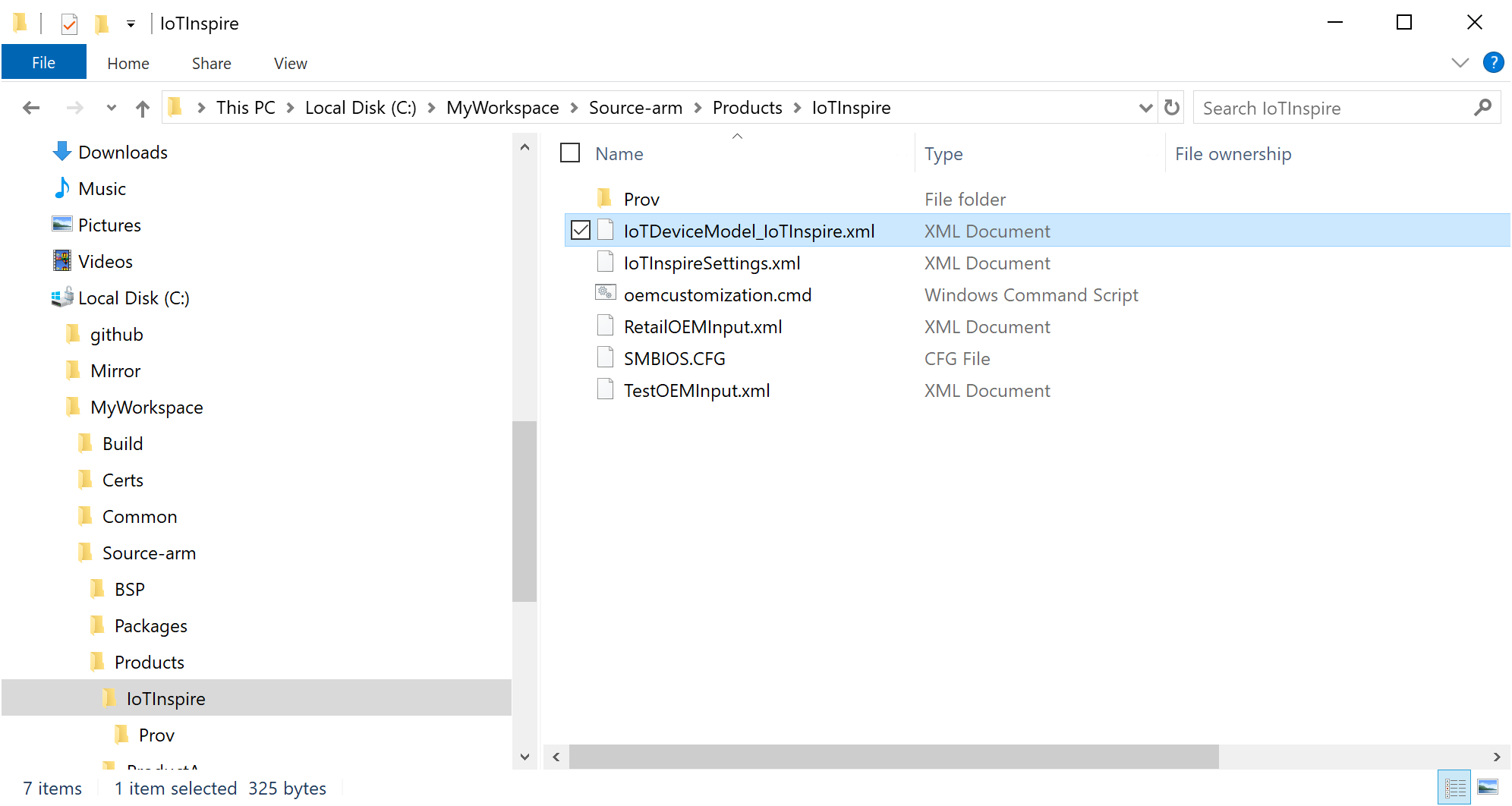
Task: Switch to details view in status bar
Action: 1455,787
